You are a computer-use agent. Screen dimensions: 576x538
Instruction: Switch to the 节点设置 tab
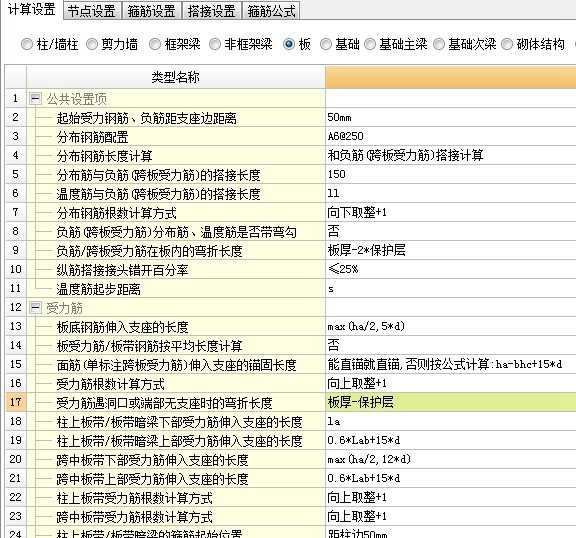pyautogui.click(x=92, y=11)
